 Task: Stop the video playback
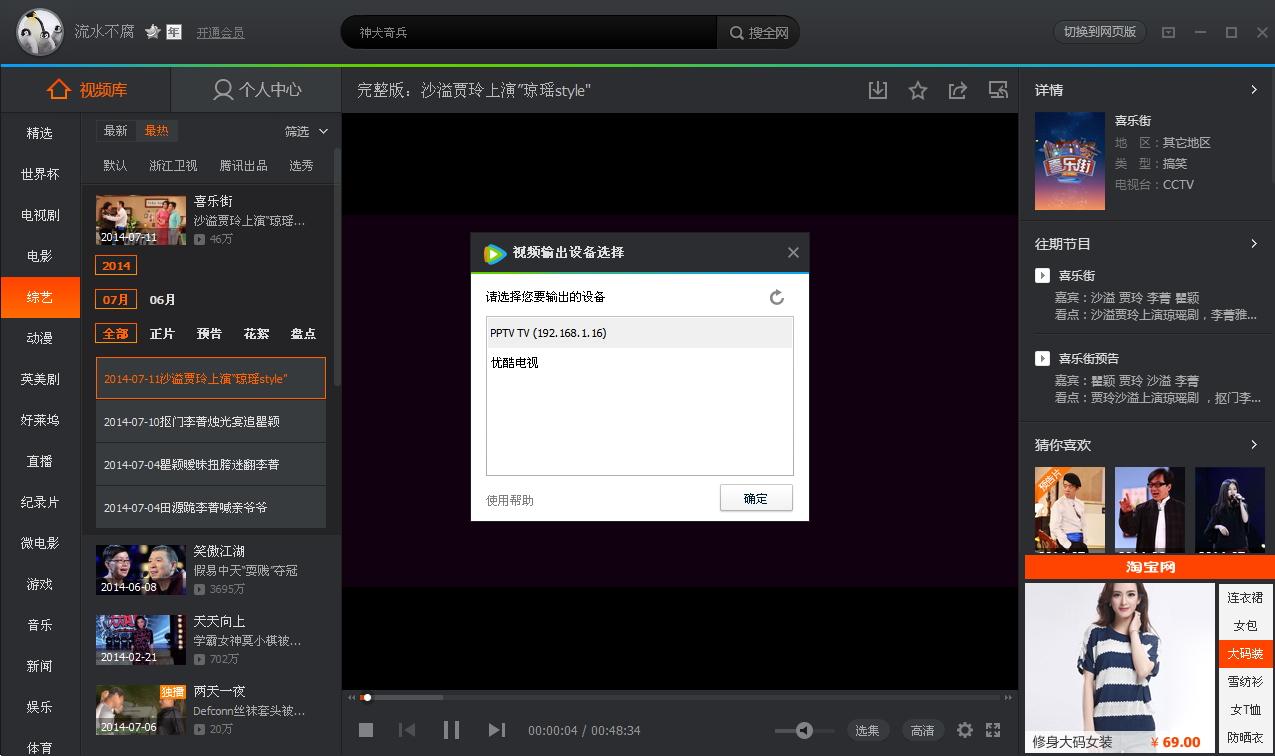coord(366,730)
